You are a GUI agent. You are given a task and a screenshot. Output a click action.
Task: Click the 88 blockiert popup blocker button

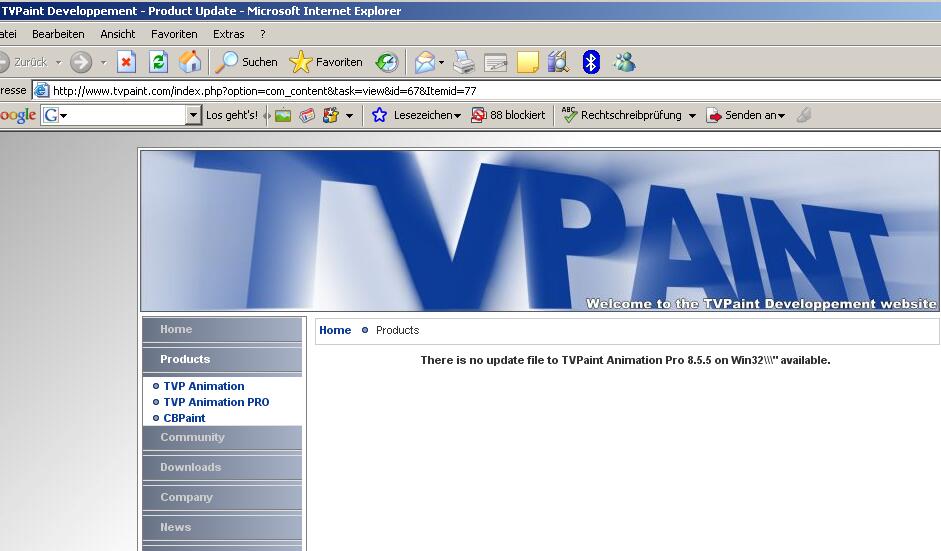(x=508, y=115)
